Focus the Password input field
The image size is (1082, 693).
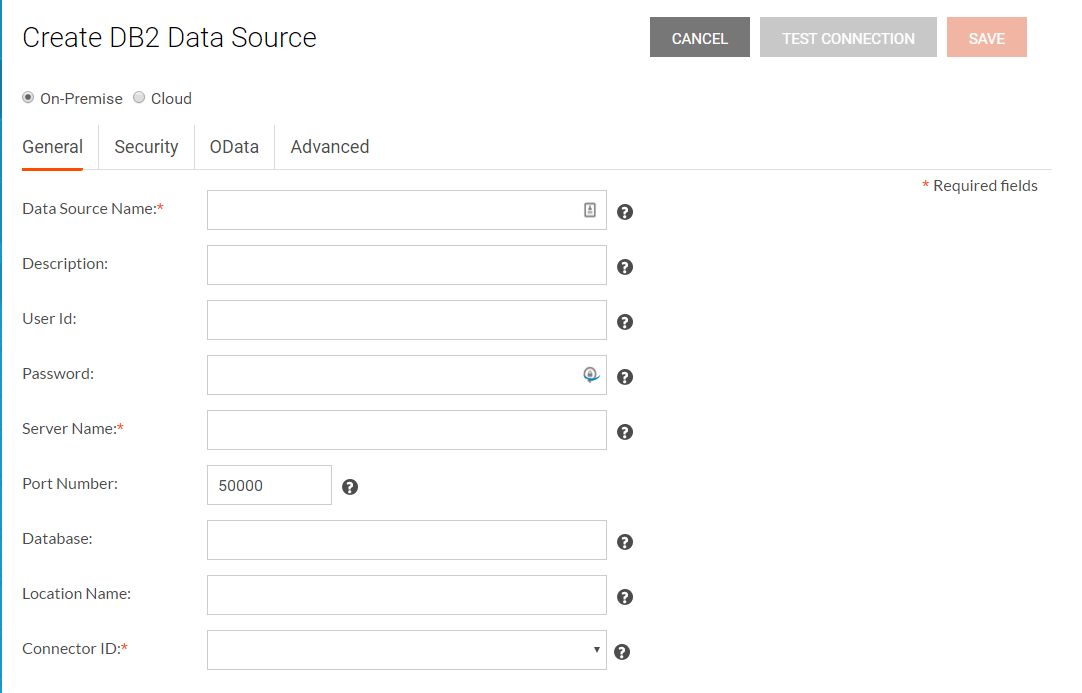coord(406,375)
